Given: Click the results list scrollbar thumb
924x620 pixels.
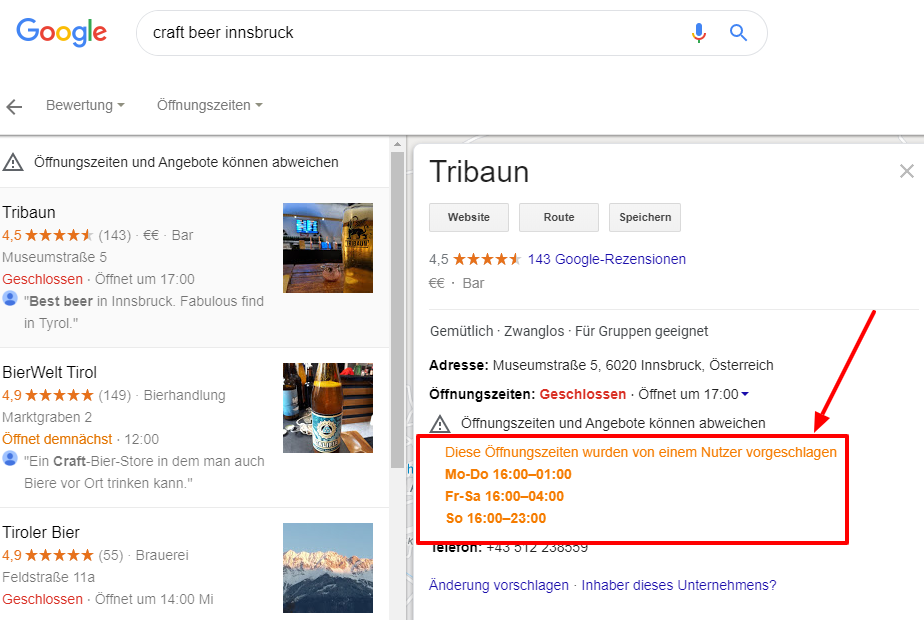Looking at the screenshot, I should (x=397, y=309).
